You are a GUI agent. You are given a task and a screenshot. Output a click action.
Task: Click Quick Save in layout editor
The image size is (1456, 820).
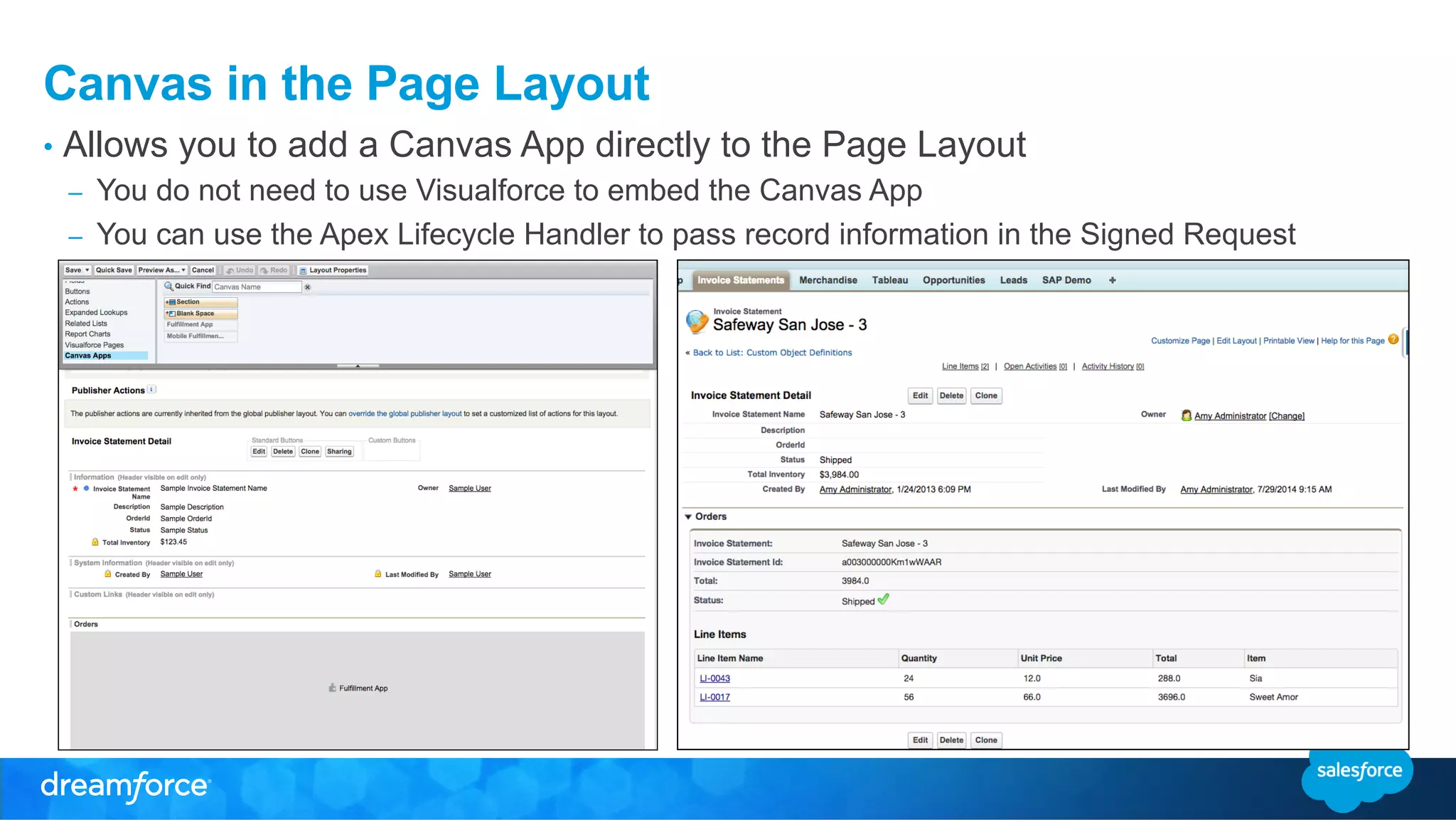coord(114,270)
